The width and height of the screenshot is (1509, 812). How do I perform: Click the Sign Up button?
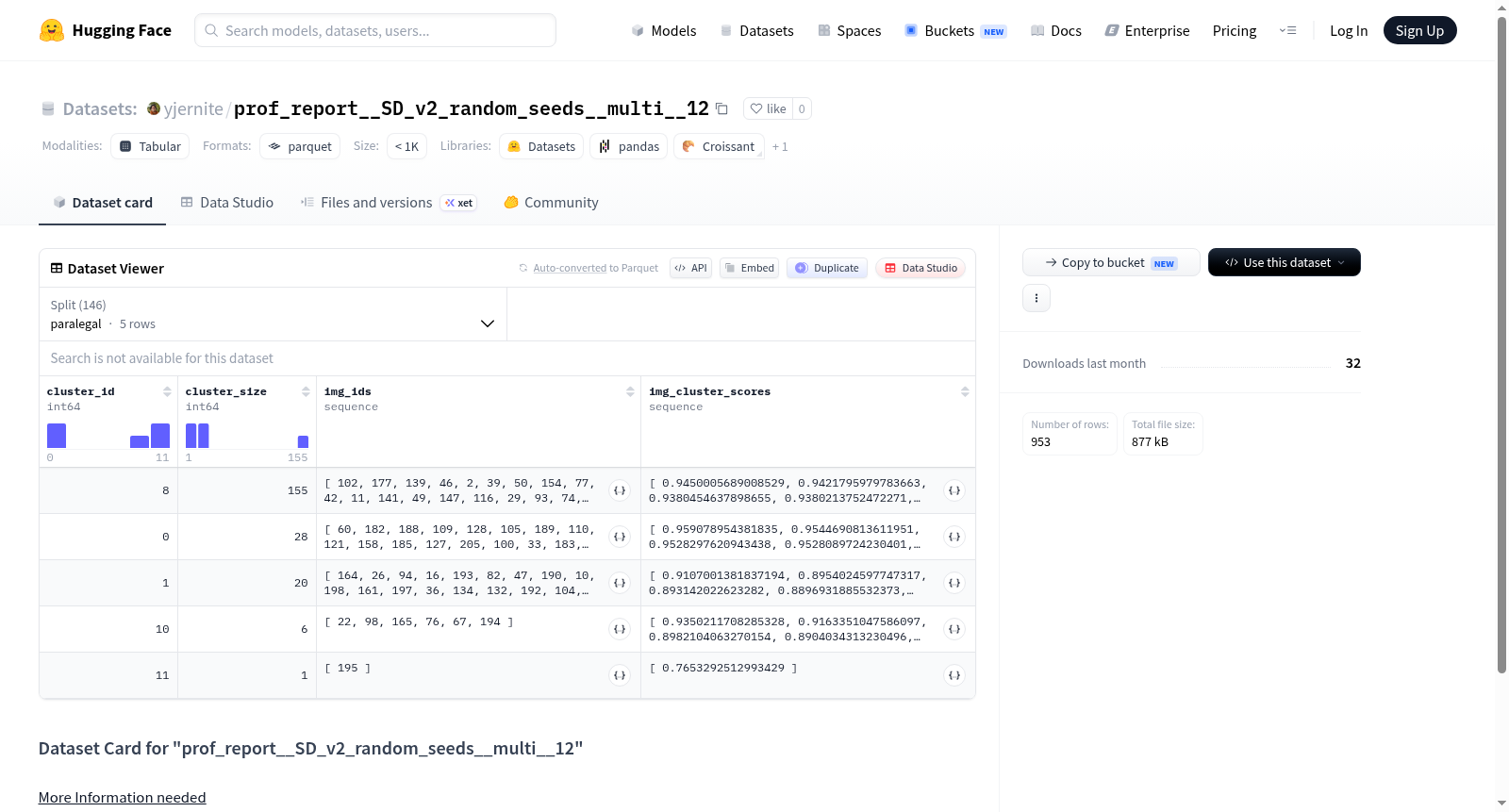pos(1419,30)
